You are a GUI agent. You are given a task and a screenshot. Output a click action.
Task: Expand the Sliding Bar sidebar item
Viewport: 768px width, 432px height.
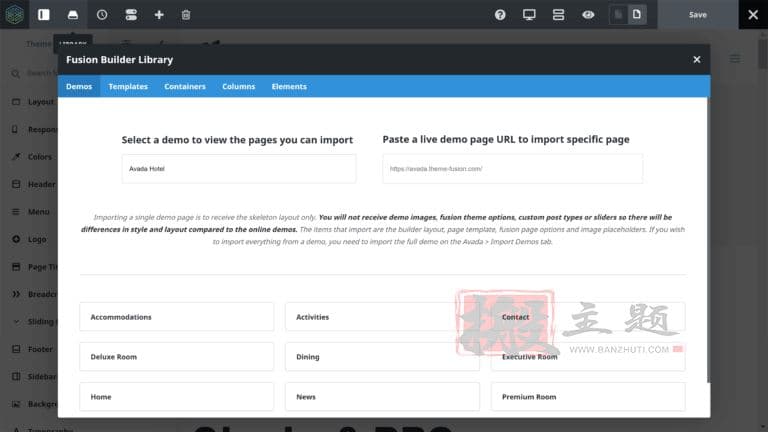16,322
